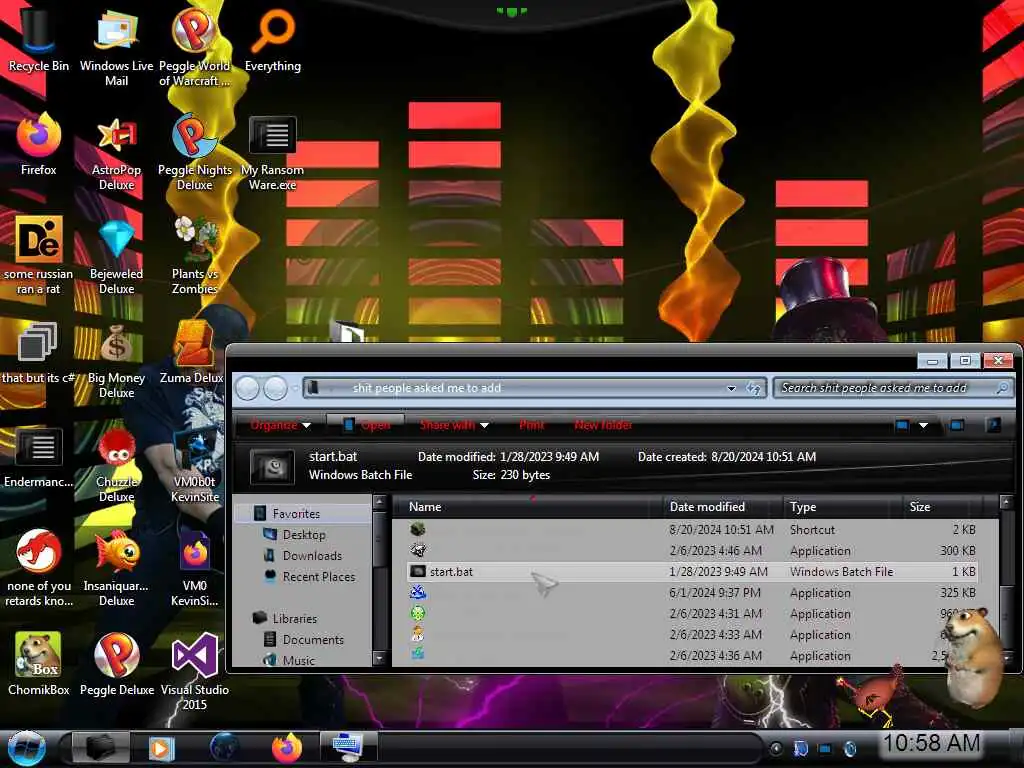Expand the Organize dropdown menu

click(280, 425)
